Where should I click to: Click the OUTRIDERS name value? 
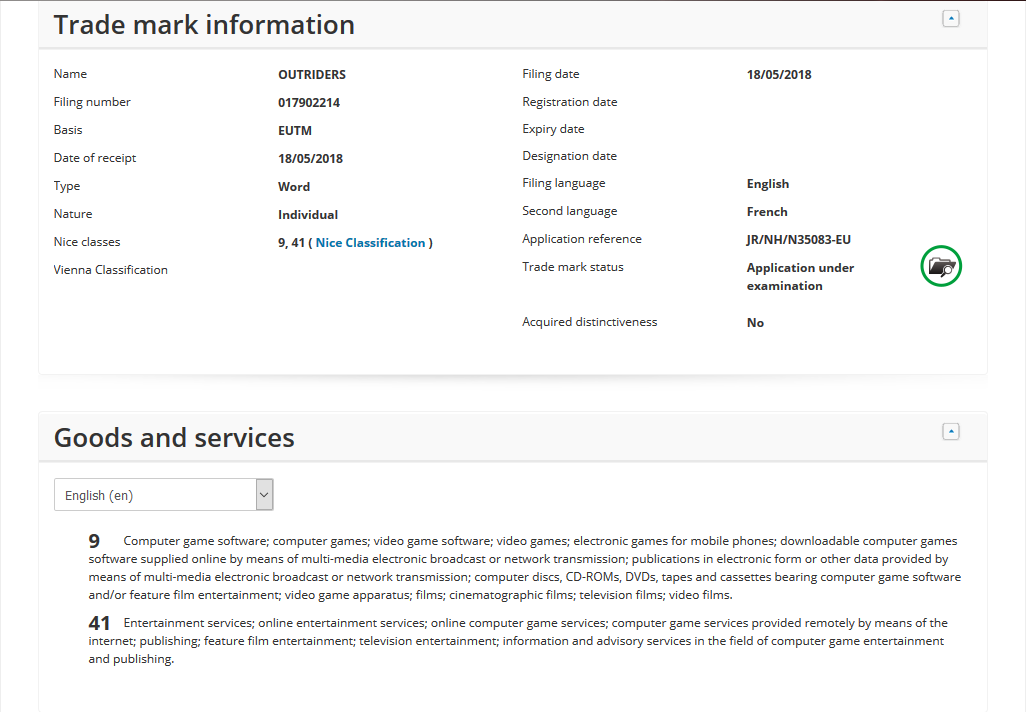click(x=312, y=75)
